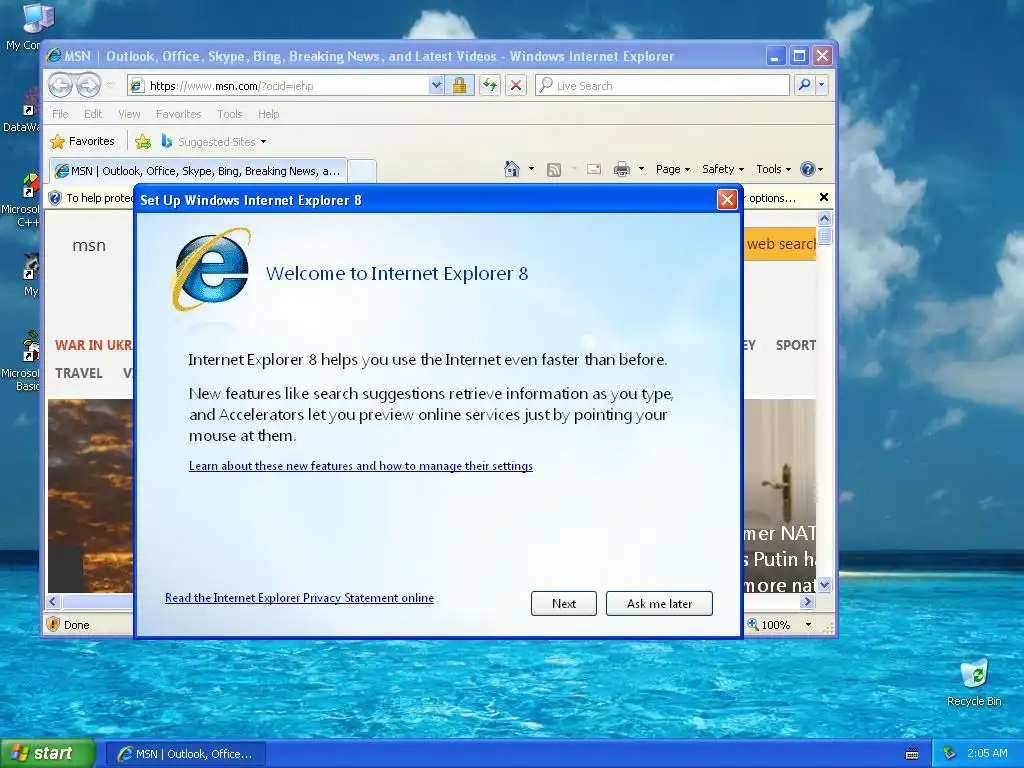
Task: Click the Ask me later button
Action: pos(659,603)
